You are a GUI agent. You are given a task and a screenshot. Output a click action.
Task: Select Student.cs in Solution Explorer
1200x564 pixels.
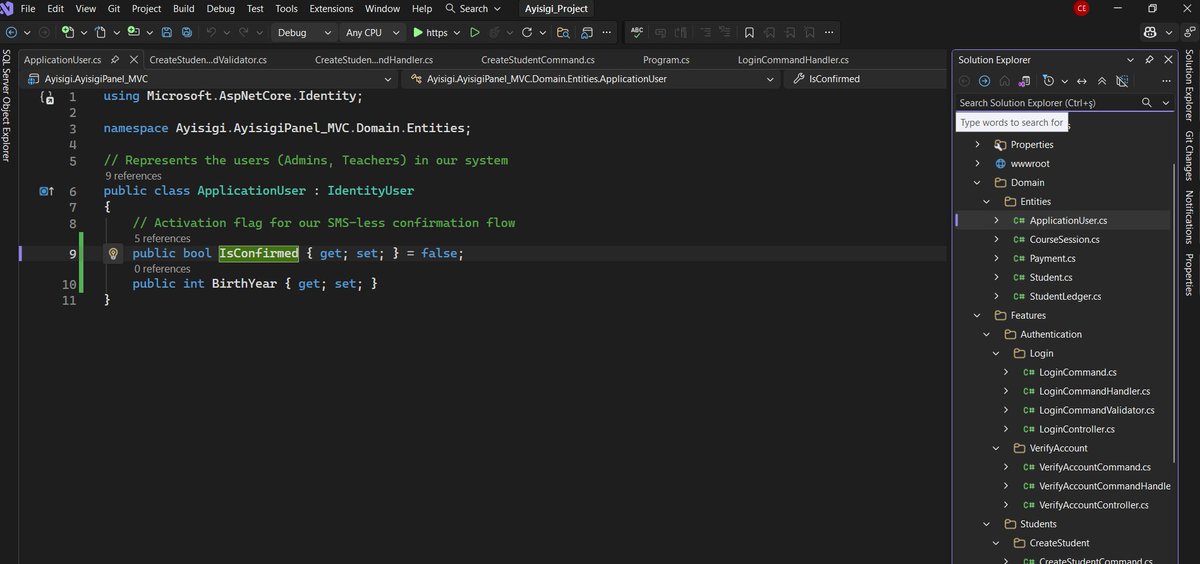point(1051,278)
